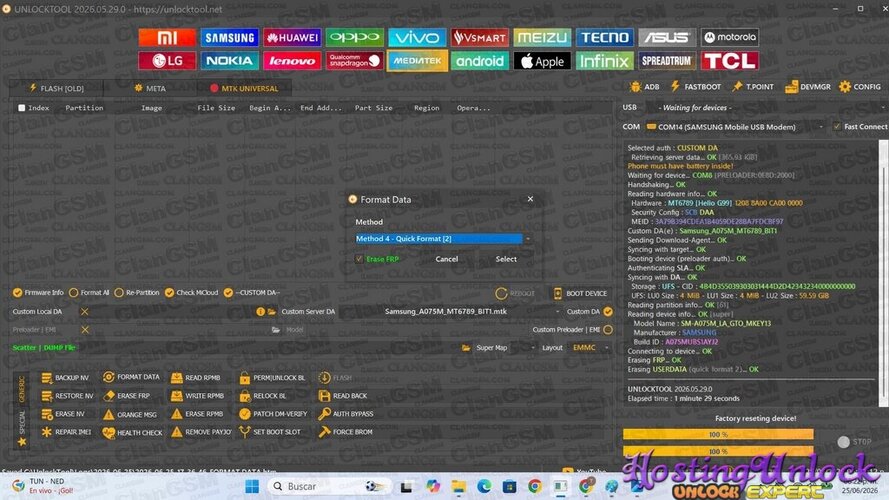Switch to the FLASH [OLD] tab
The height and width of the screenshot is (500, 889).
(57, 88)
